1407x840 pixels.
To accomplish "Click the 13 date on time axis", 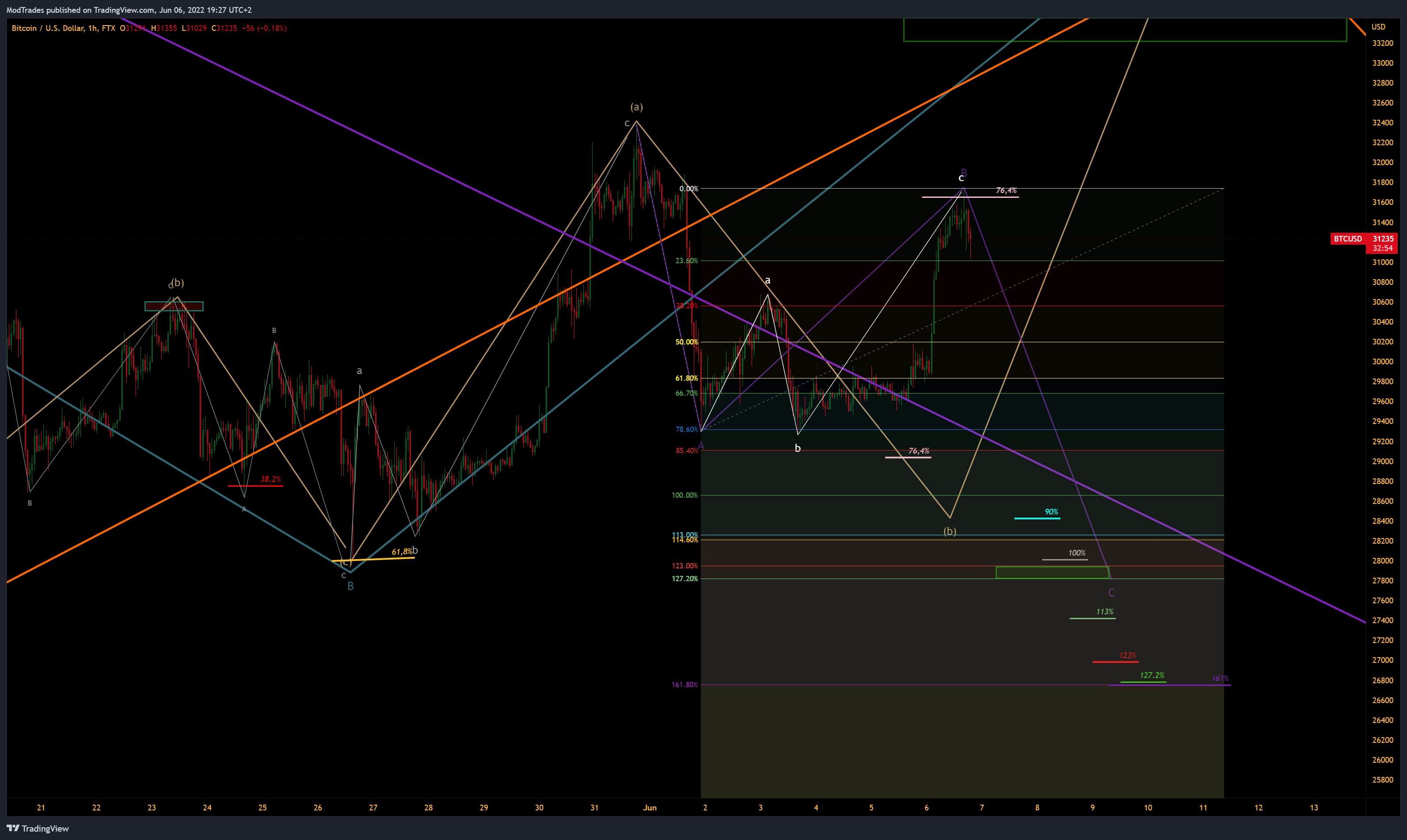I will click(1314, 808).
